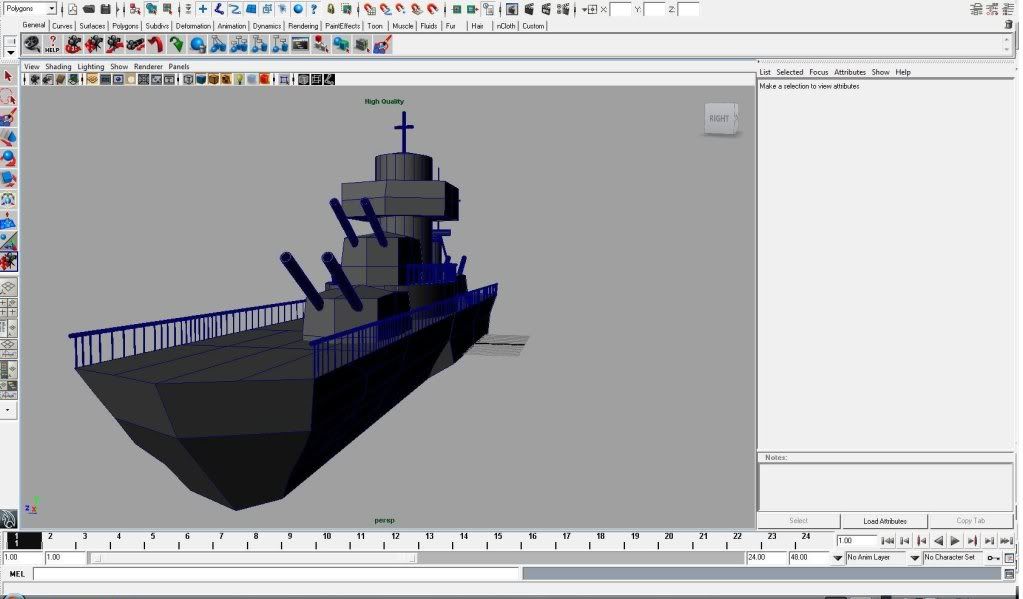This screenshot has height=599, width=1023.
Task: Toggle snap to grids plus icon
Action: pyautogui.click(x=203, y=9)
